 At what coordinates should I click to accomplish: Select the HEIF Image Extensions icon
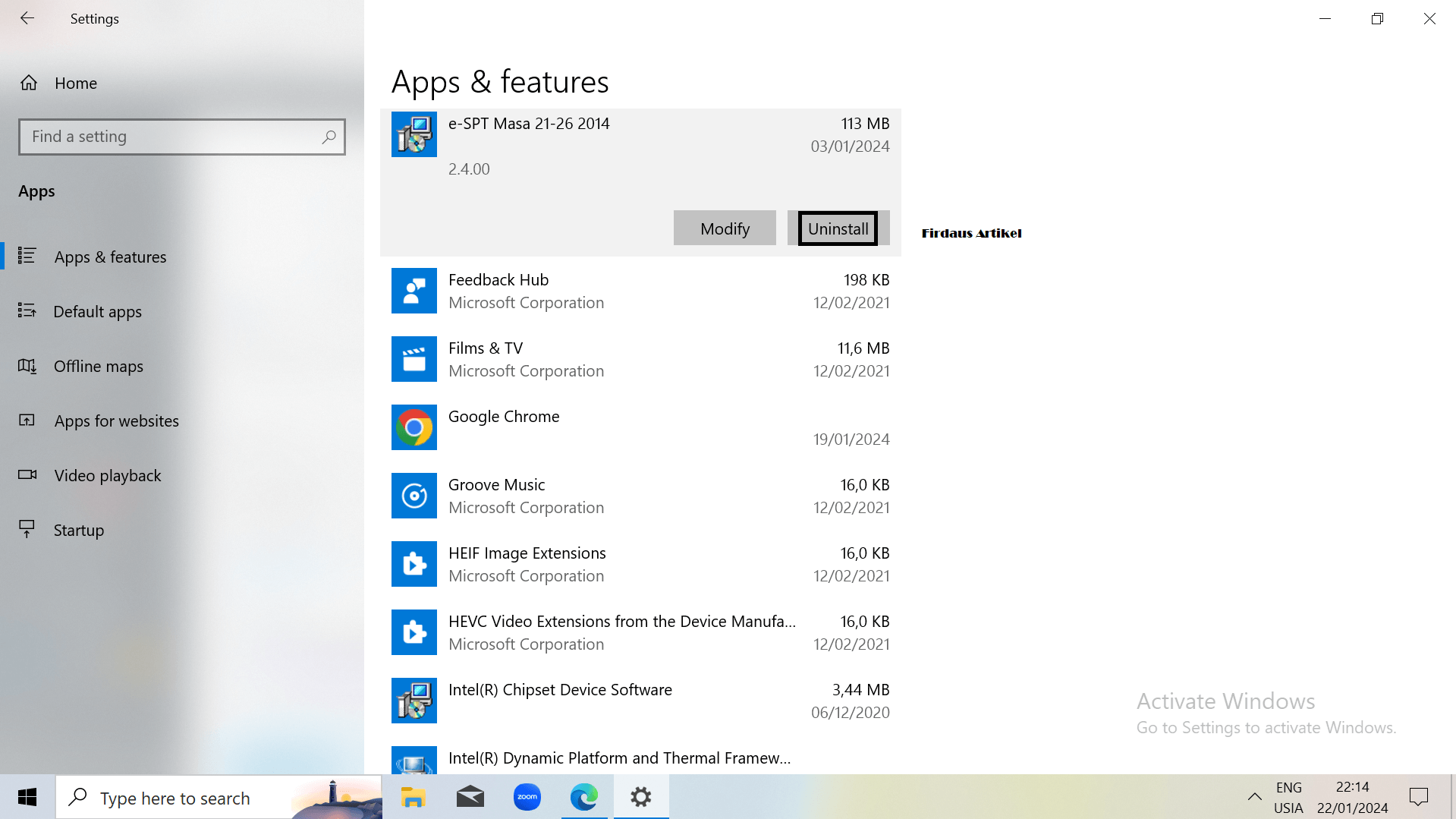pyautogui.click(x=414, y=564)
